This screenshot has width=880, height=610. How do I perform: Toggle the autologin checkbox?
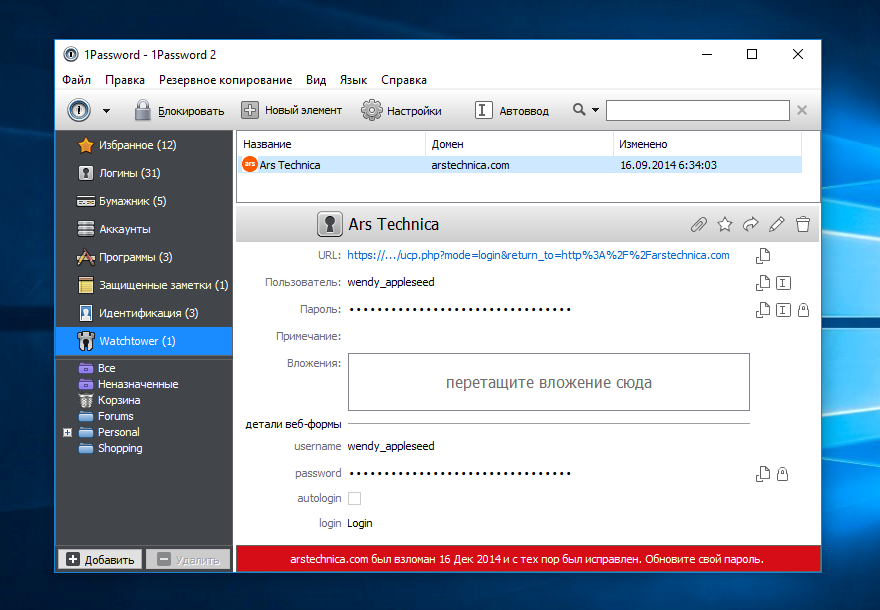(x=354, y=498)
